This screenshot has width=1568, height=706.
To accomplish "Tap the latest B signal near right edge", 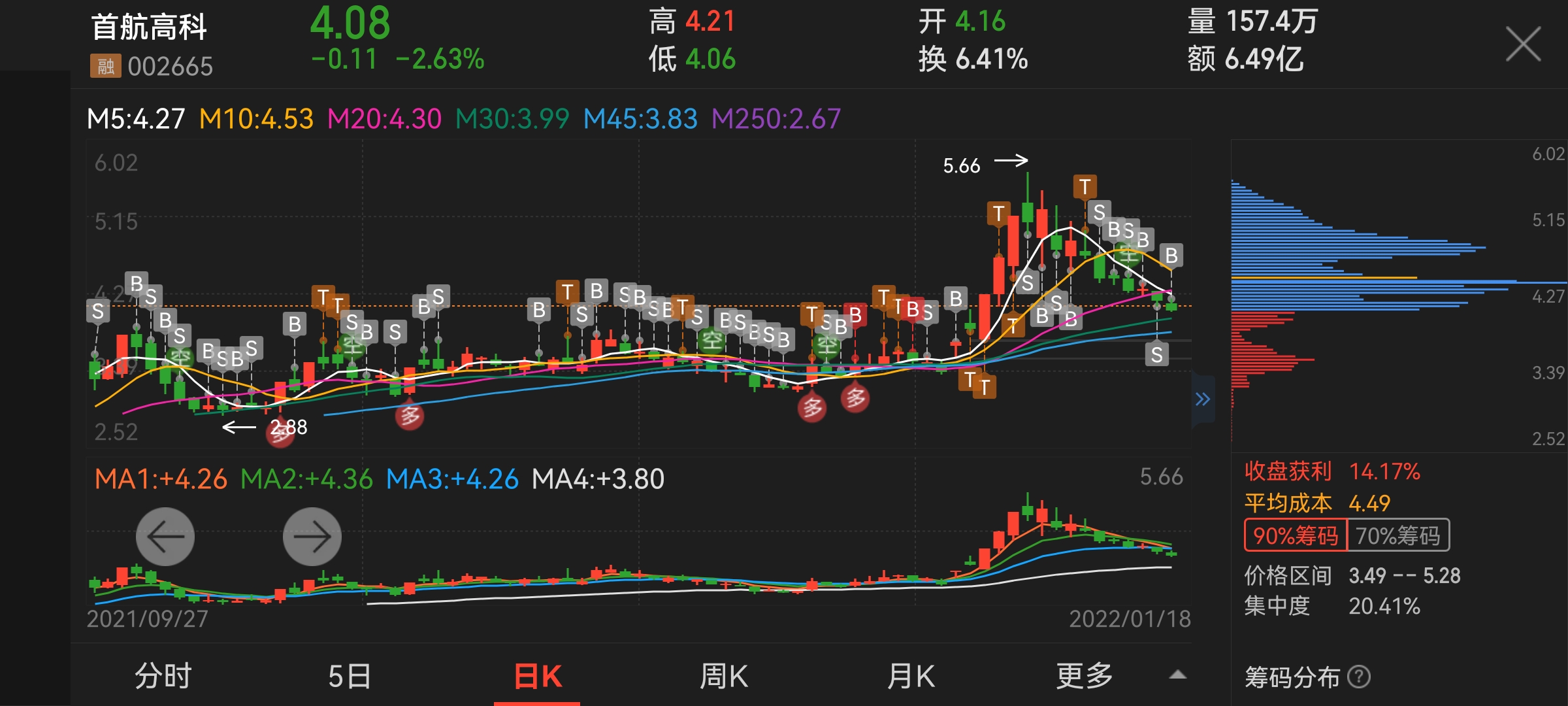I will click(1171, 256).
